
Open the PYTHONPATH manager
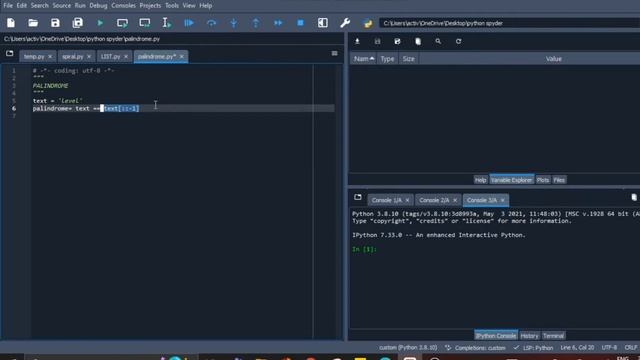point(367,23)
